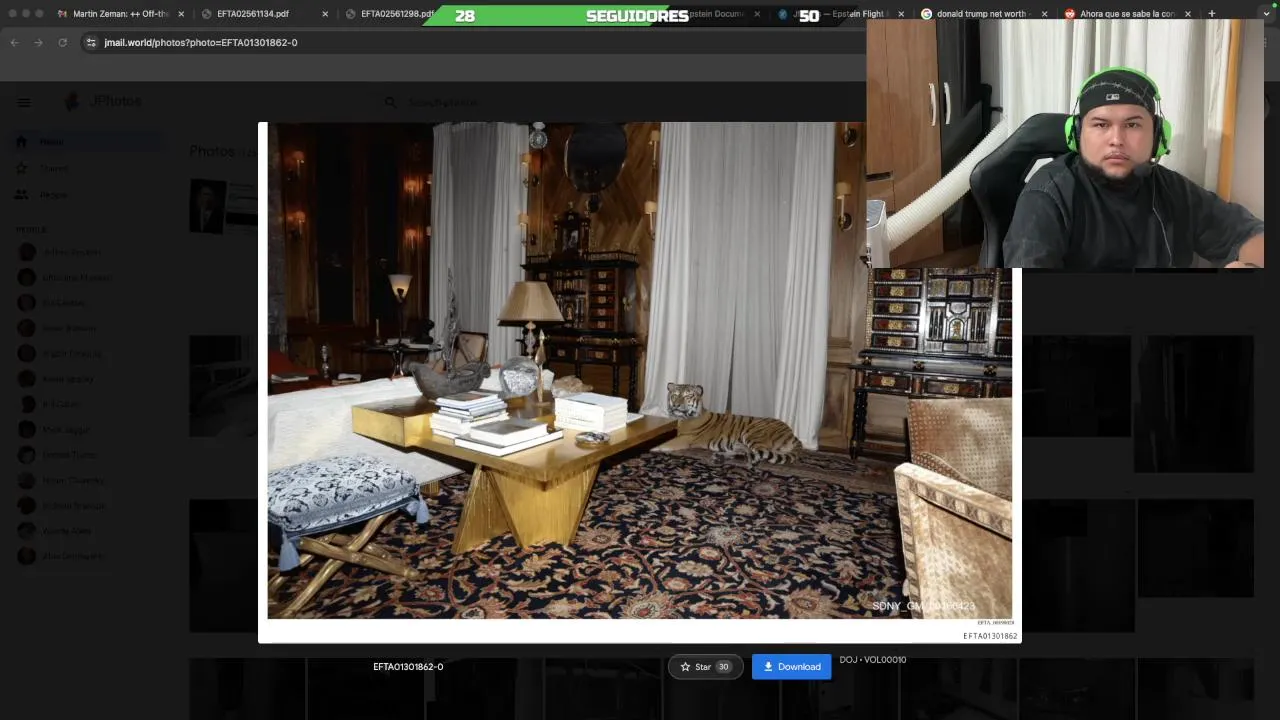This screenshot has width=1280, height=720.
Task: Click the browser forward arrow
Action: tap(38, 43)
